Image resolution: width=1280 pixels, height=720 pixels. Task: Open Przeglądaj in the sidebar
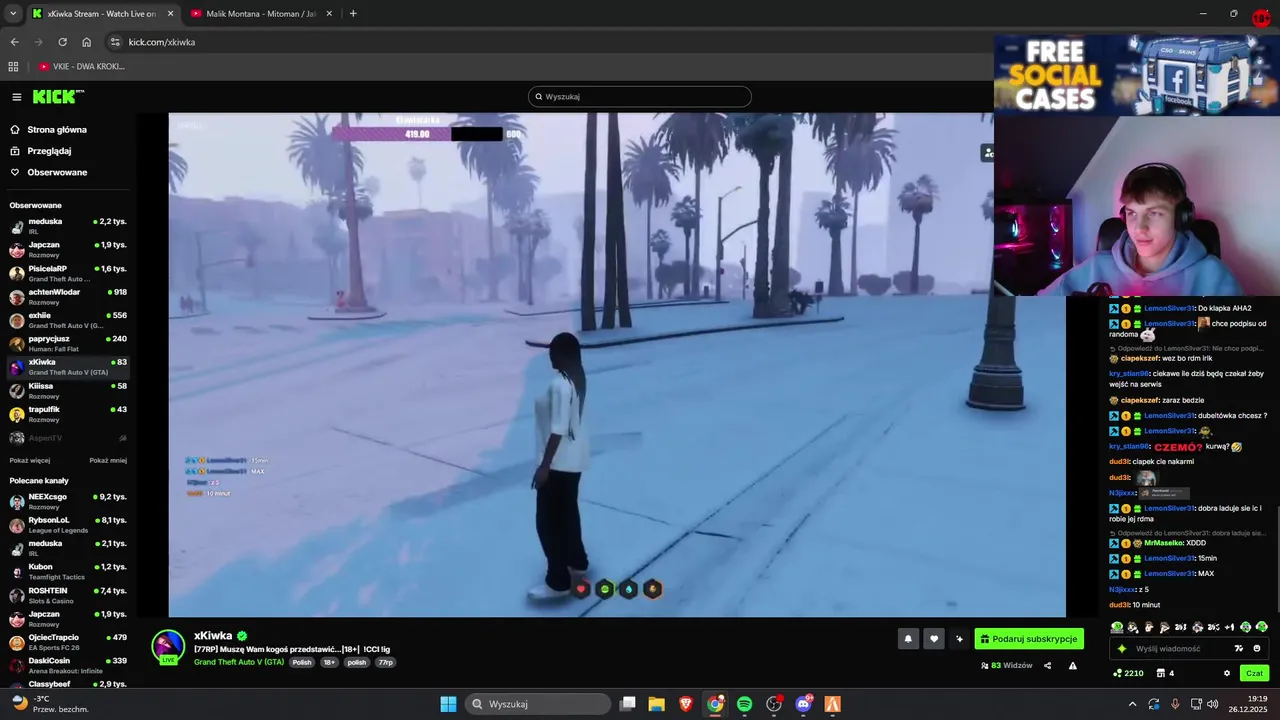(x=41, y=151)
